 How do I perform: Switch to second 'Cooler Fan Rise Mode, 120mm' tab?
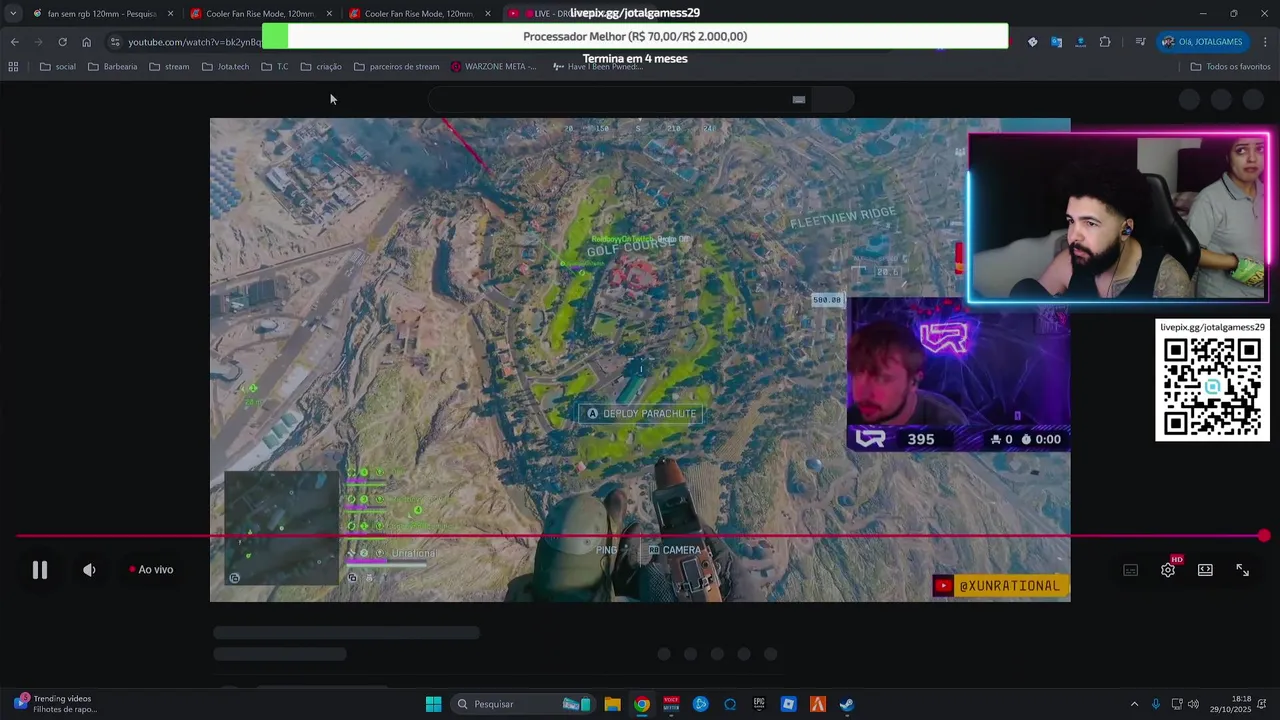418,14
